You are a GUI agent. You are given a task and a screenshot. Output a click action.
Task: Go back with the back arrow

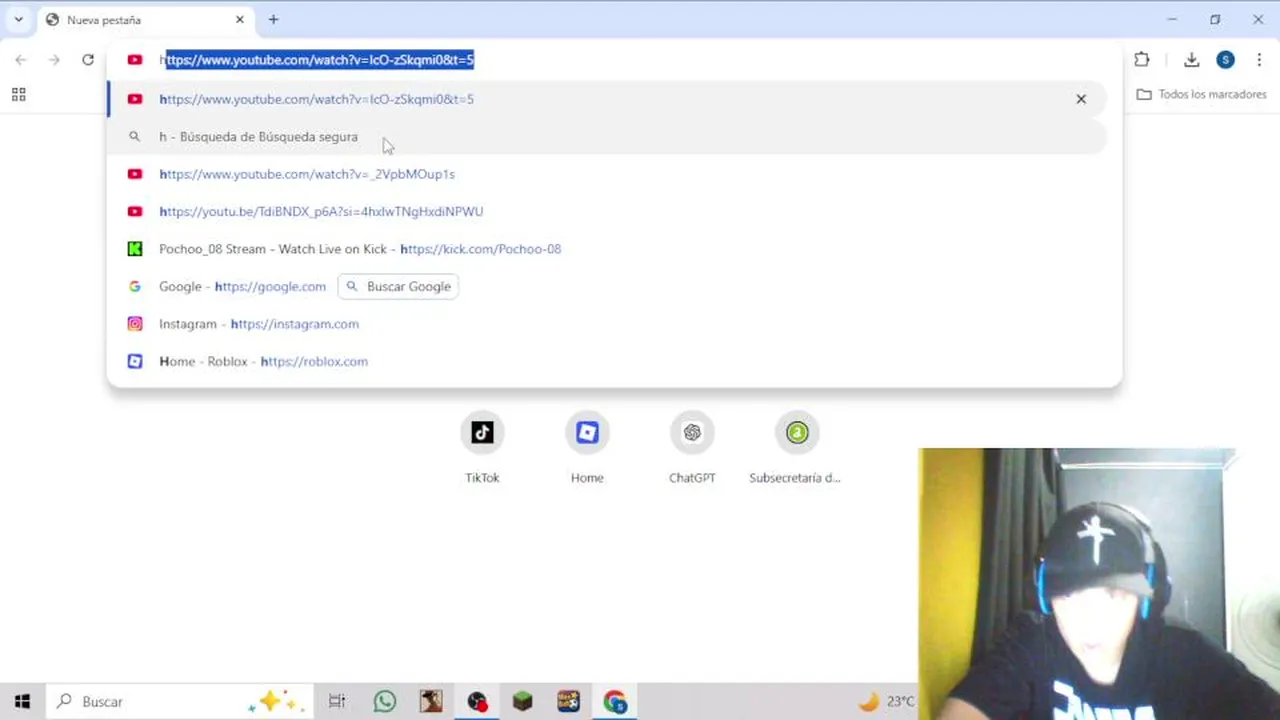[x=21, y=60]
